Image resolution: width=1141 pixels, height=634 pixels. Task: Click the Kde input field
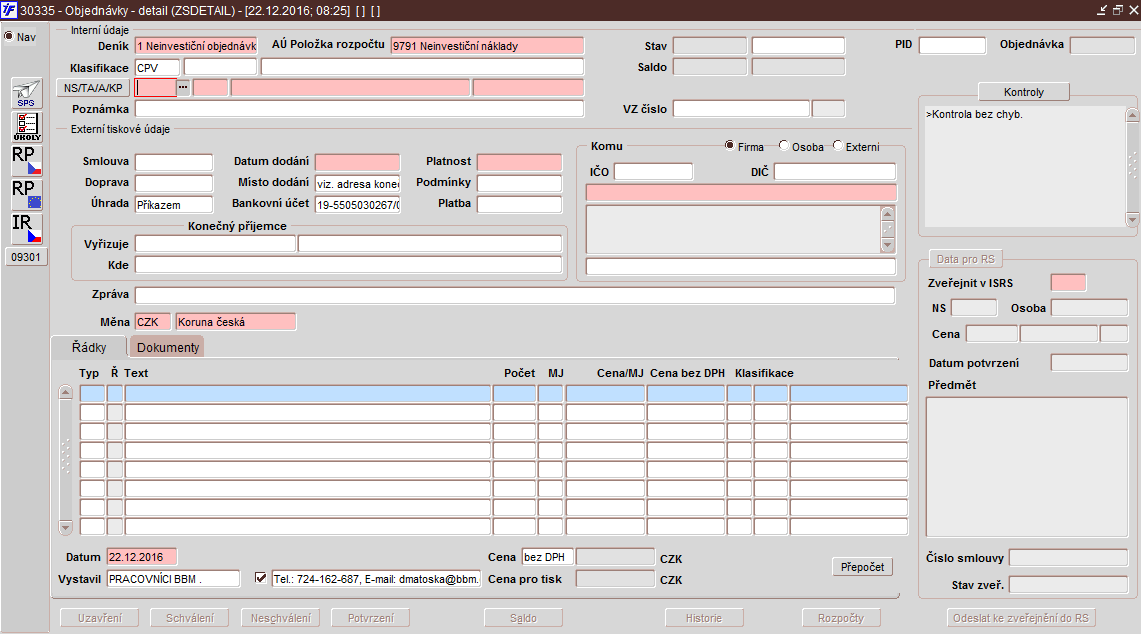pyautogui.click(x=349, y=264)
